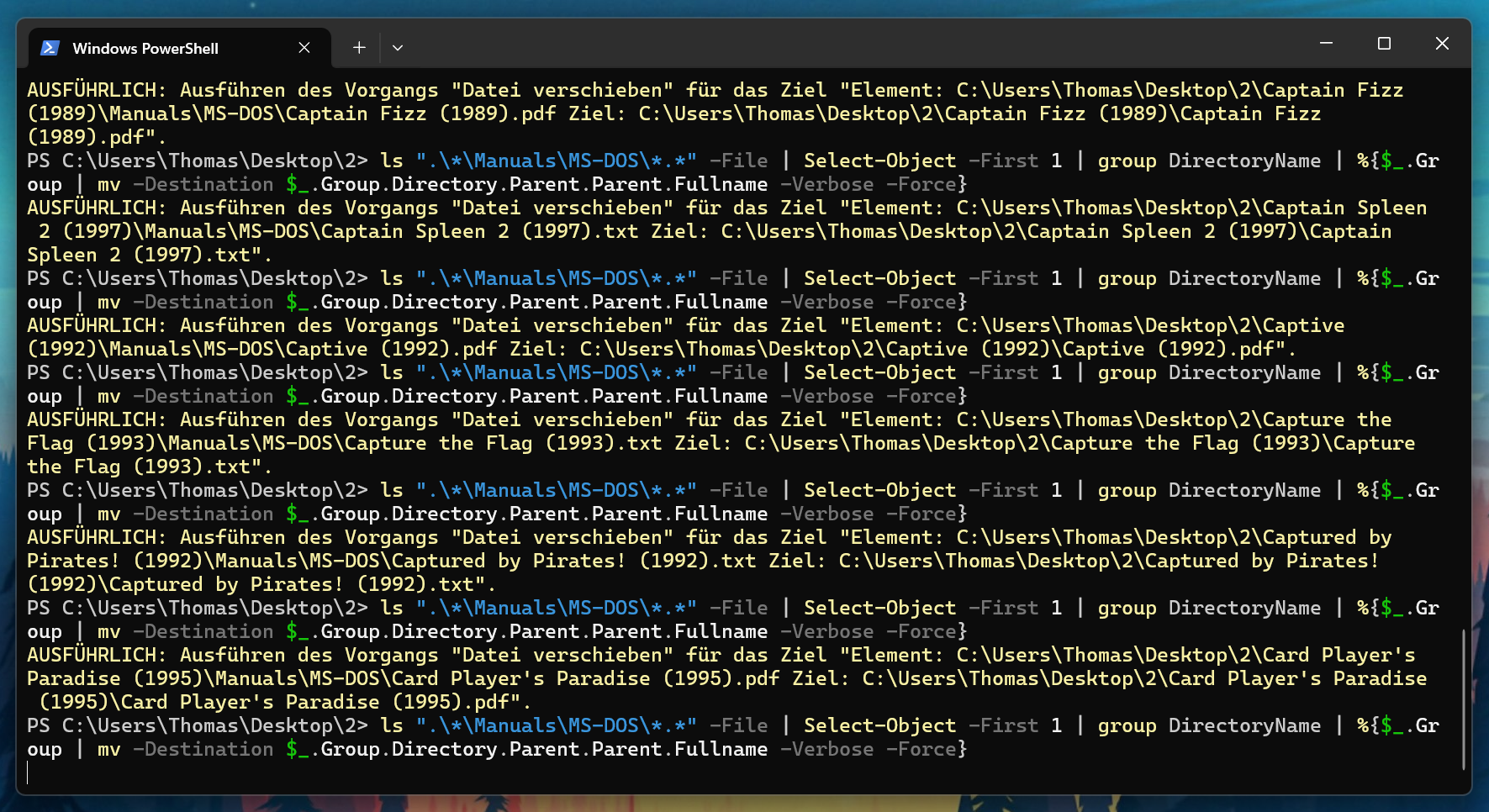Select the Windows PowerShell tab
Viewport: 1489px width, 812px height.
point(180,48)
